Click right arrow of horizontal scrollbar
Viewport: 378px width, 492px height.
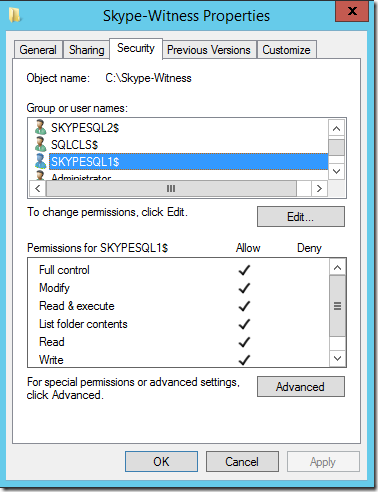click(x=319, y=189)
